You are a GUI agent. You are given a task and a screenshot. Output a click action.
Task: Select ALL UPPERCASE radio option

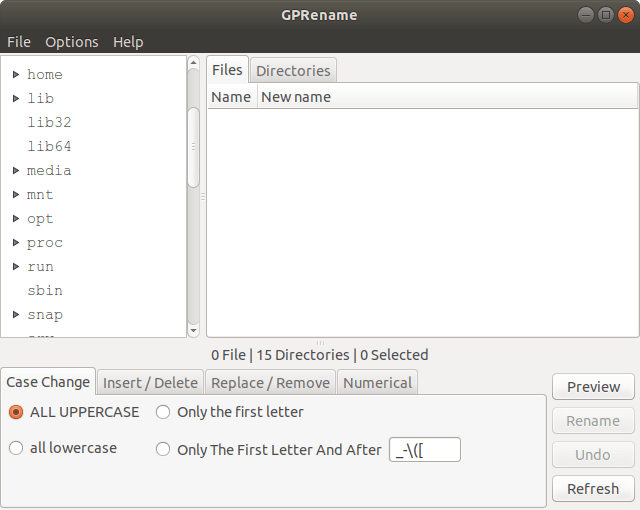pyautogui.click(x=16, y=412)
